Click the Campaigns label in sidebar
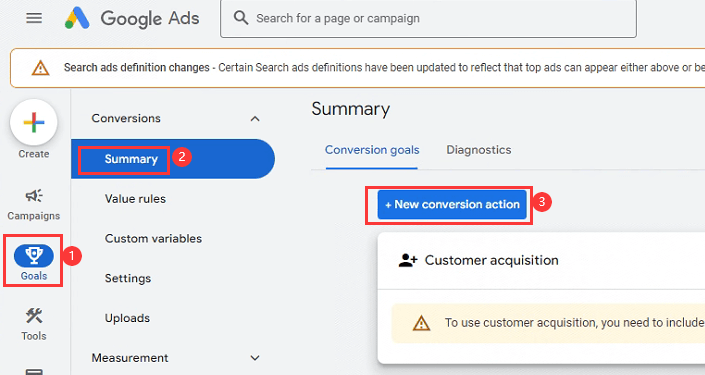 pyautogui.click(x=34, y=216)
